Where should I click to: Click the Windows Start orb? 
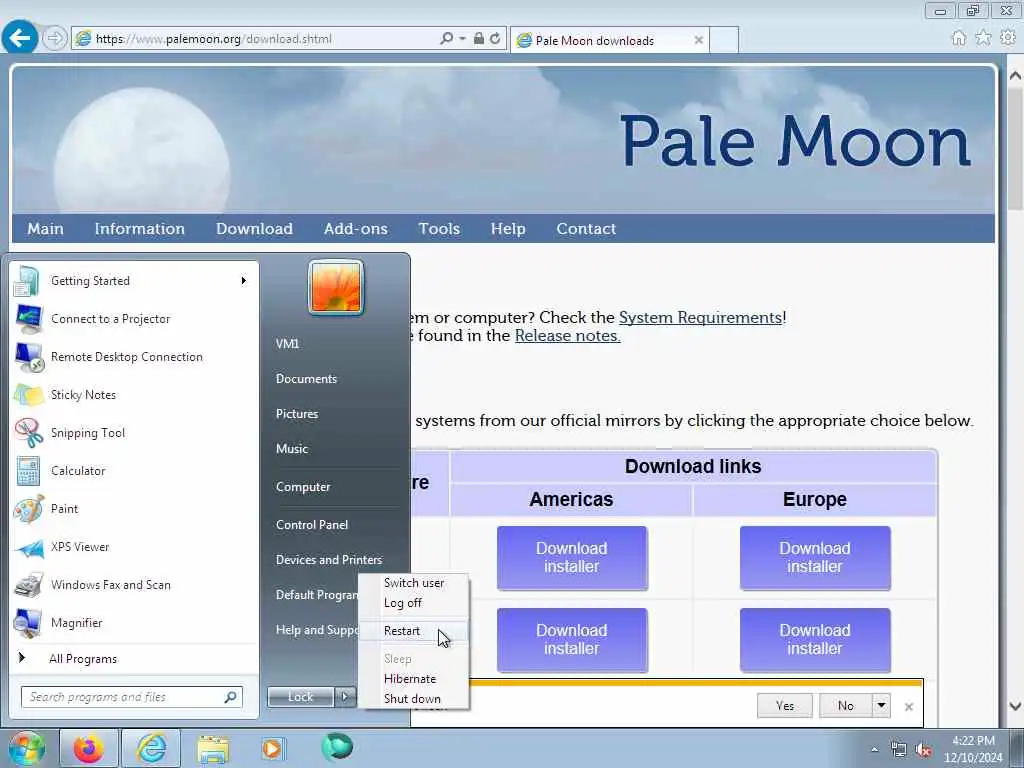click(x=27, y=748)
